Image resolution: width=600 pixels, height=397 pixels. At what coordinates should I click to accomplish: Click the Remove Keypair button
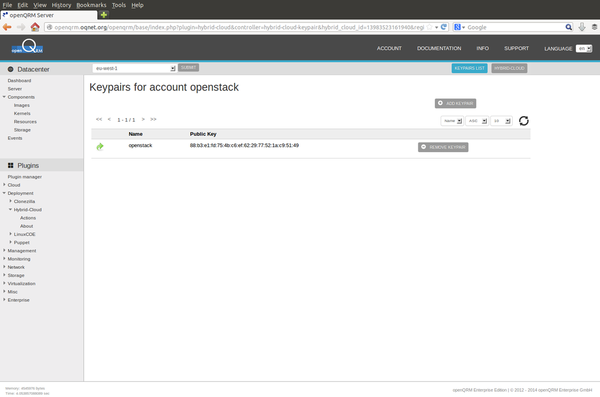[443, 147]
